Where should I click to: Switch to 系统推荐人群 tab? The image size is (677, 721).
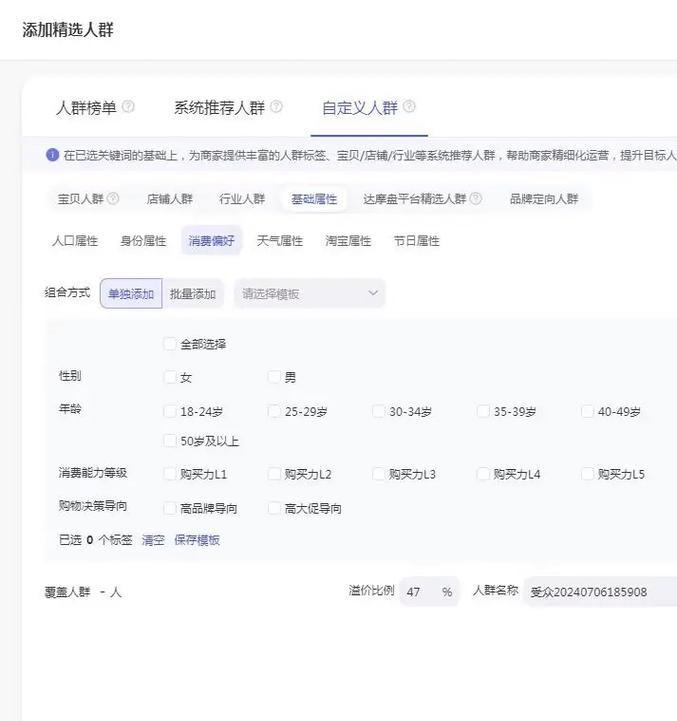219,108
